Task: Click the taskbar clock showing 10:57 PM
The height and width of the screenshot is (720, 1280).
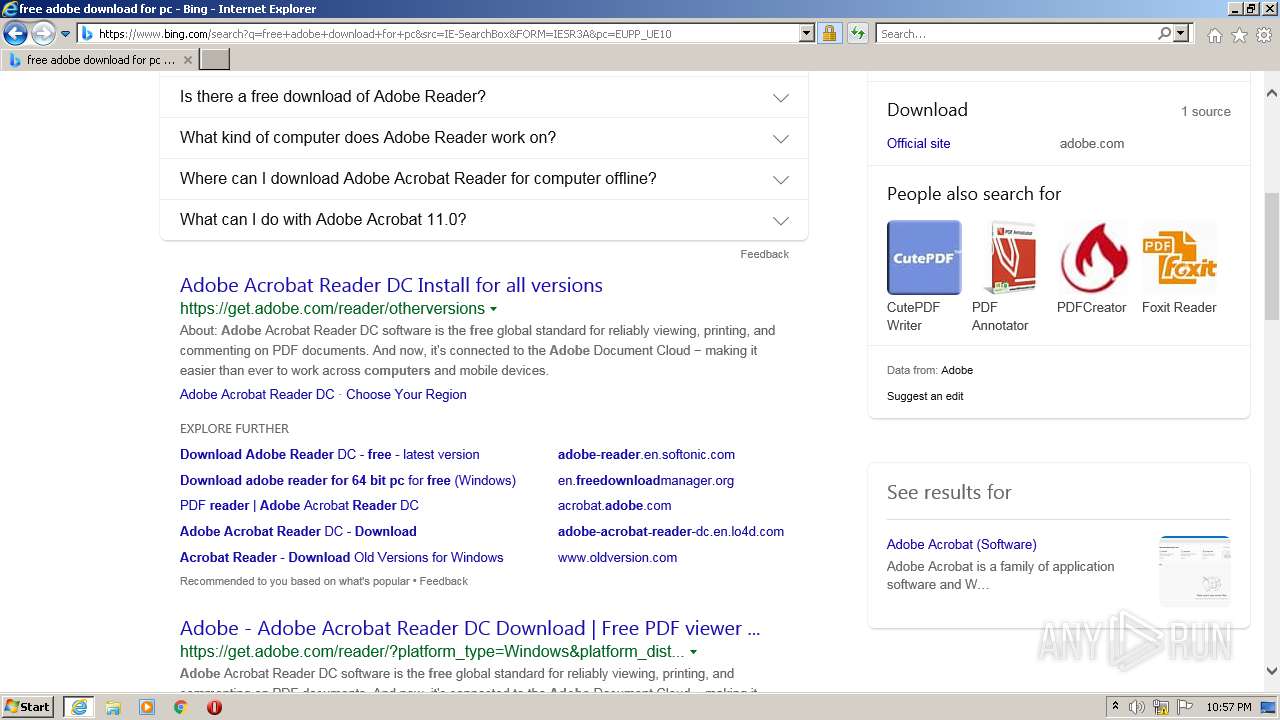Action: point(1229,707)
